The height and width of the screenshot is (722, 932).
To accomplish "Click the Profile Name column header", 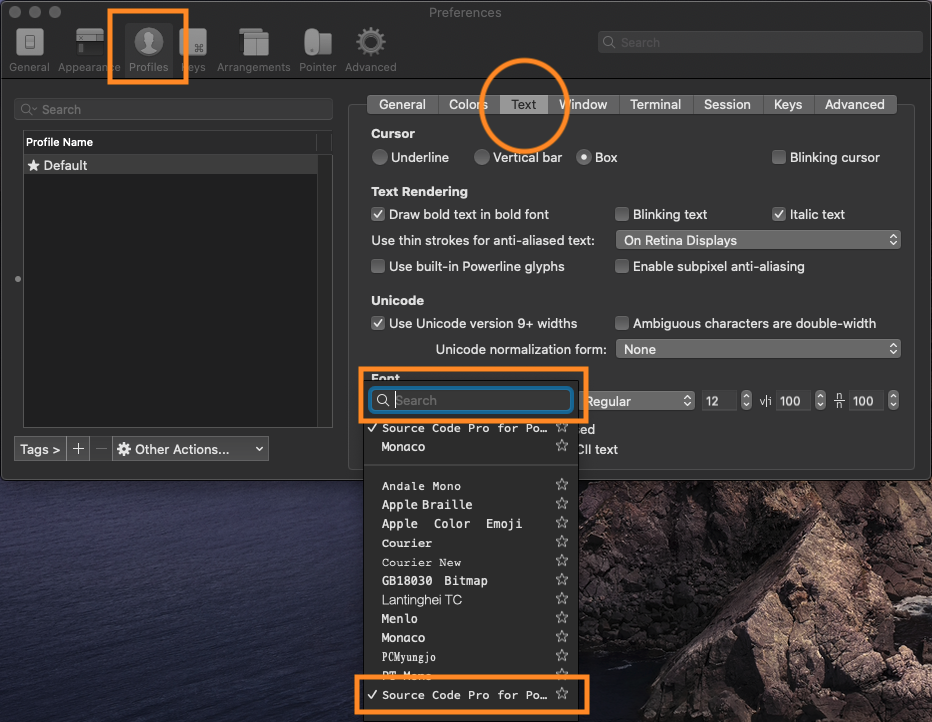I will click(169, 142).
